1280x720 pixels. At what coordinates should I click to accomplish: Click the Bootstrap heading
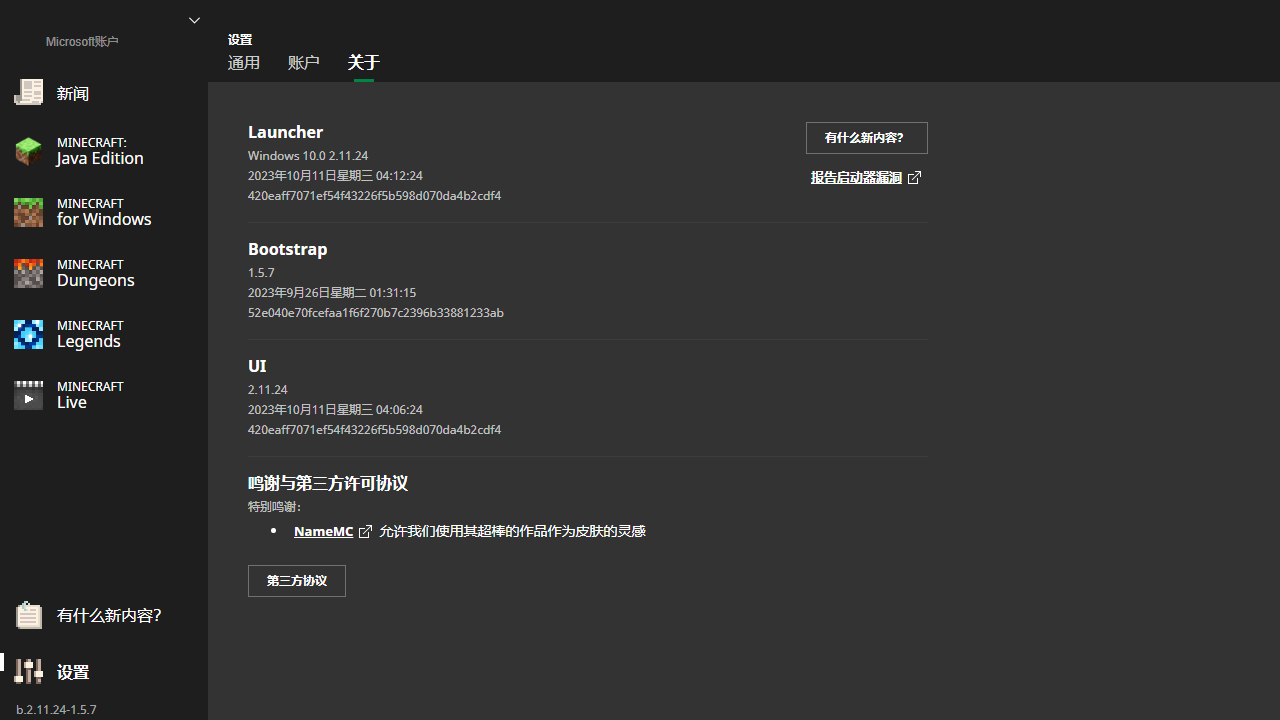click(288, 249)
